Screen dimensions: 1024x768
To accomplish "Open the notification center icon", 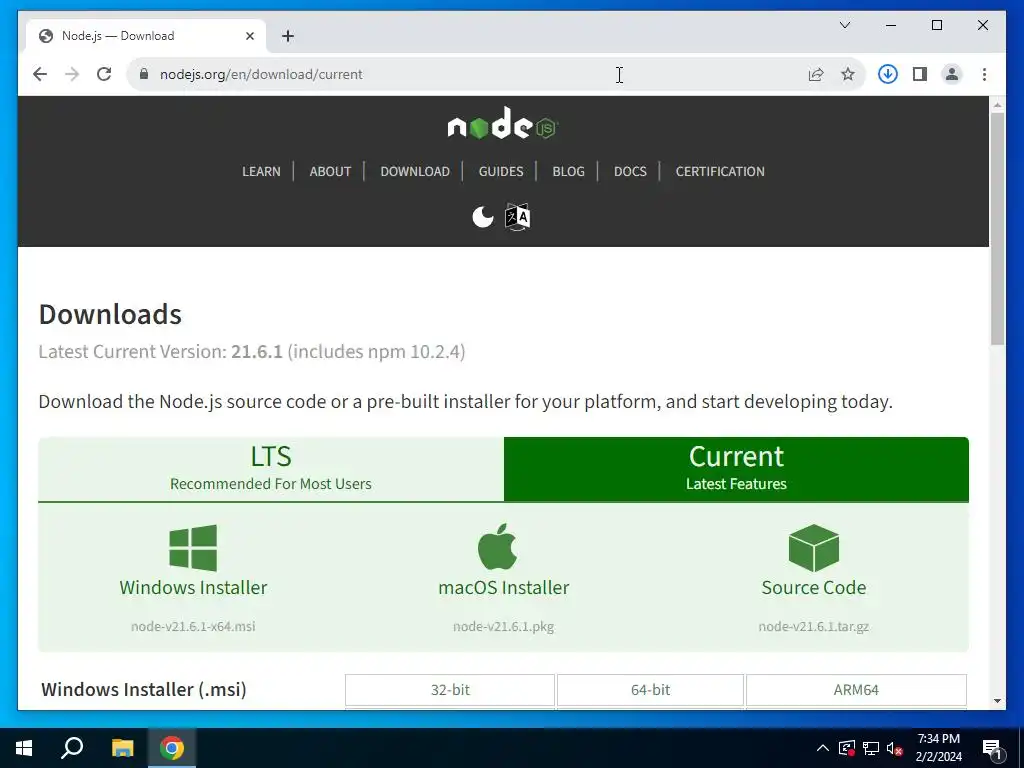I will click(992, 748).
